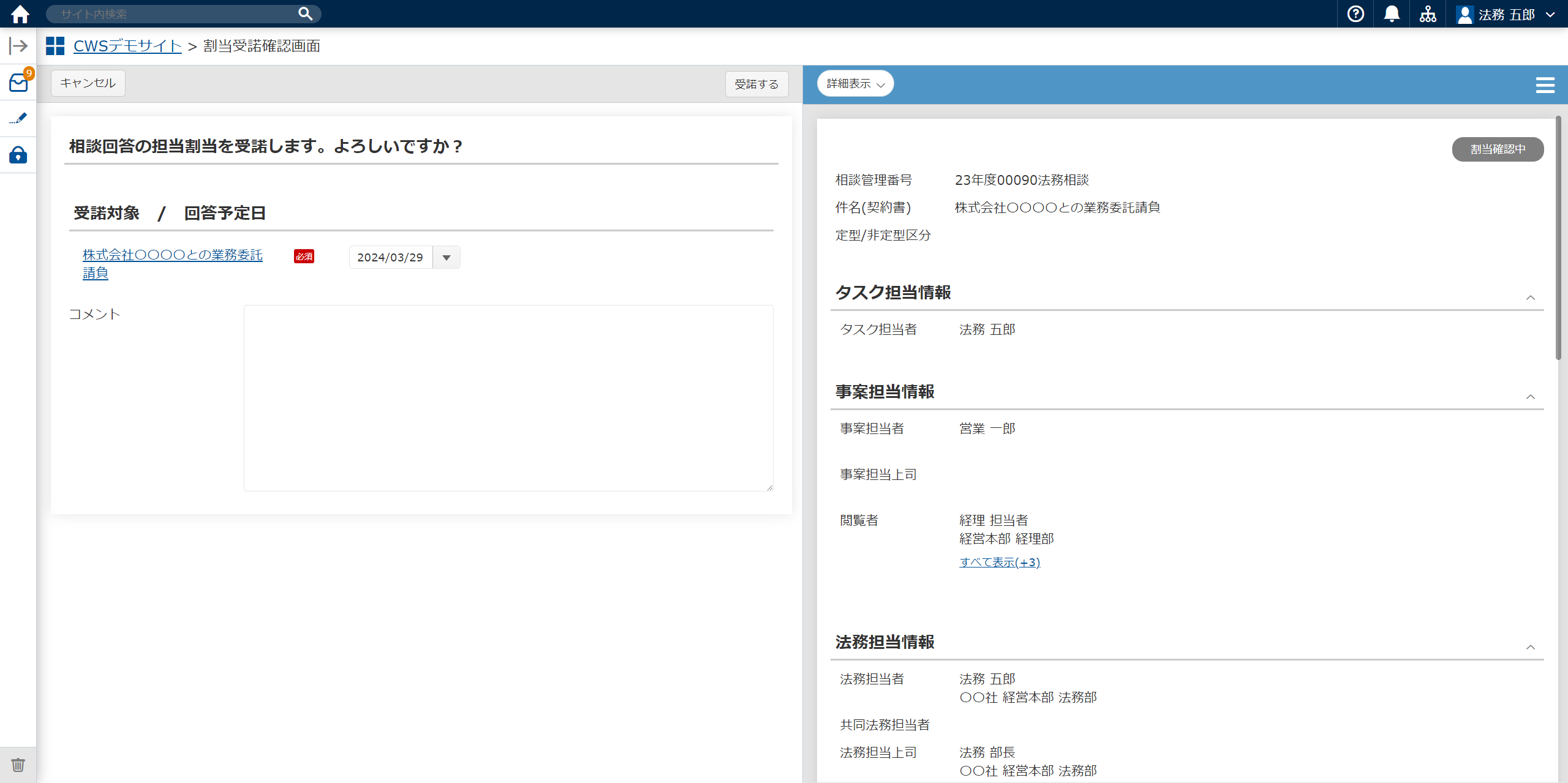Click the キャンセル button
This screenshot has height=783, width=1568.
[88, 83]
